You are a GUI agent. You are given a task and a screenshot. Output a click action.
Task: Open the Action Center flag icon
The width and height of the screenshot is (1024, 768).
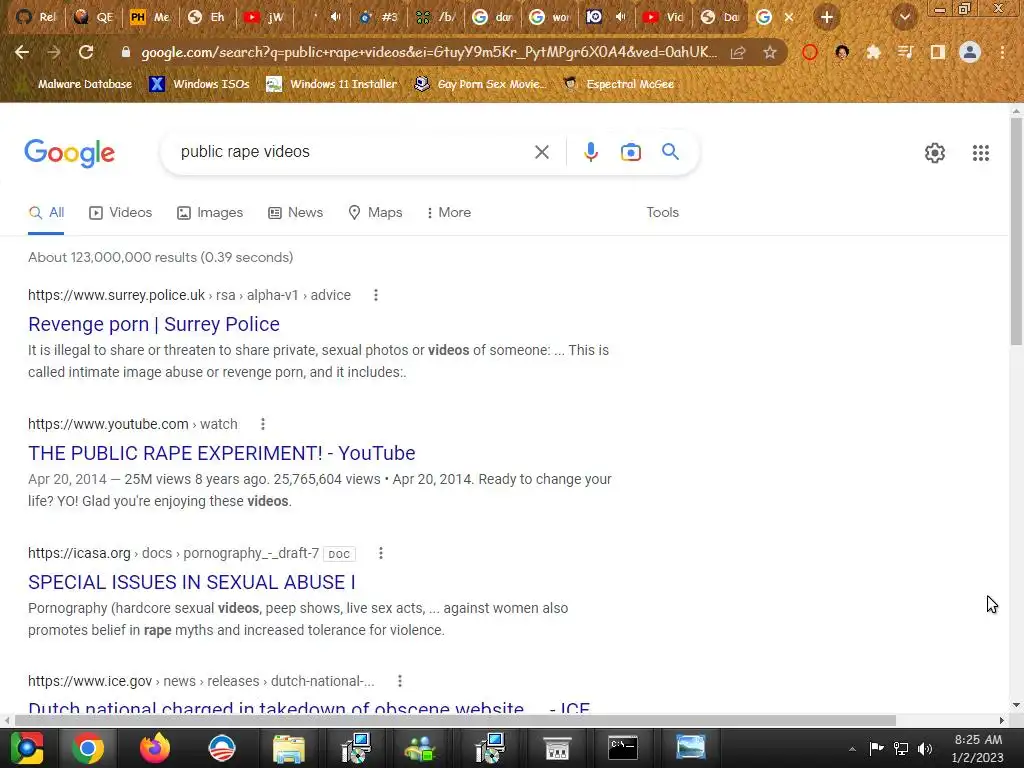(x=876, y=748)
